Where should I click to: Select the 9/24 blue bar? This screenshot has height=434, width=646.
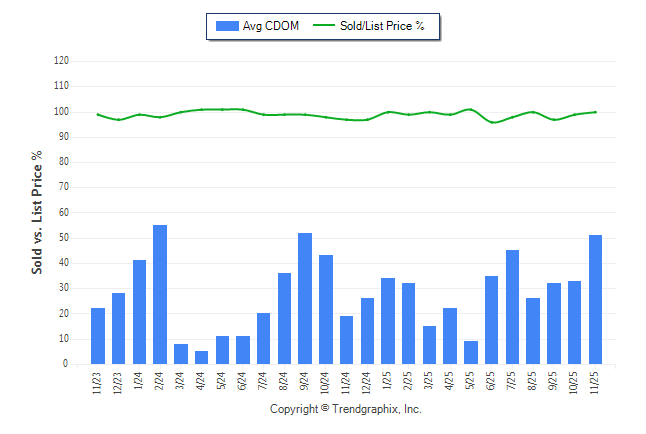[305, 299]
